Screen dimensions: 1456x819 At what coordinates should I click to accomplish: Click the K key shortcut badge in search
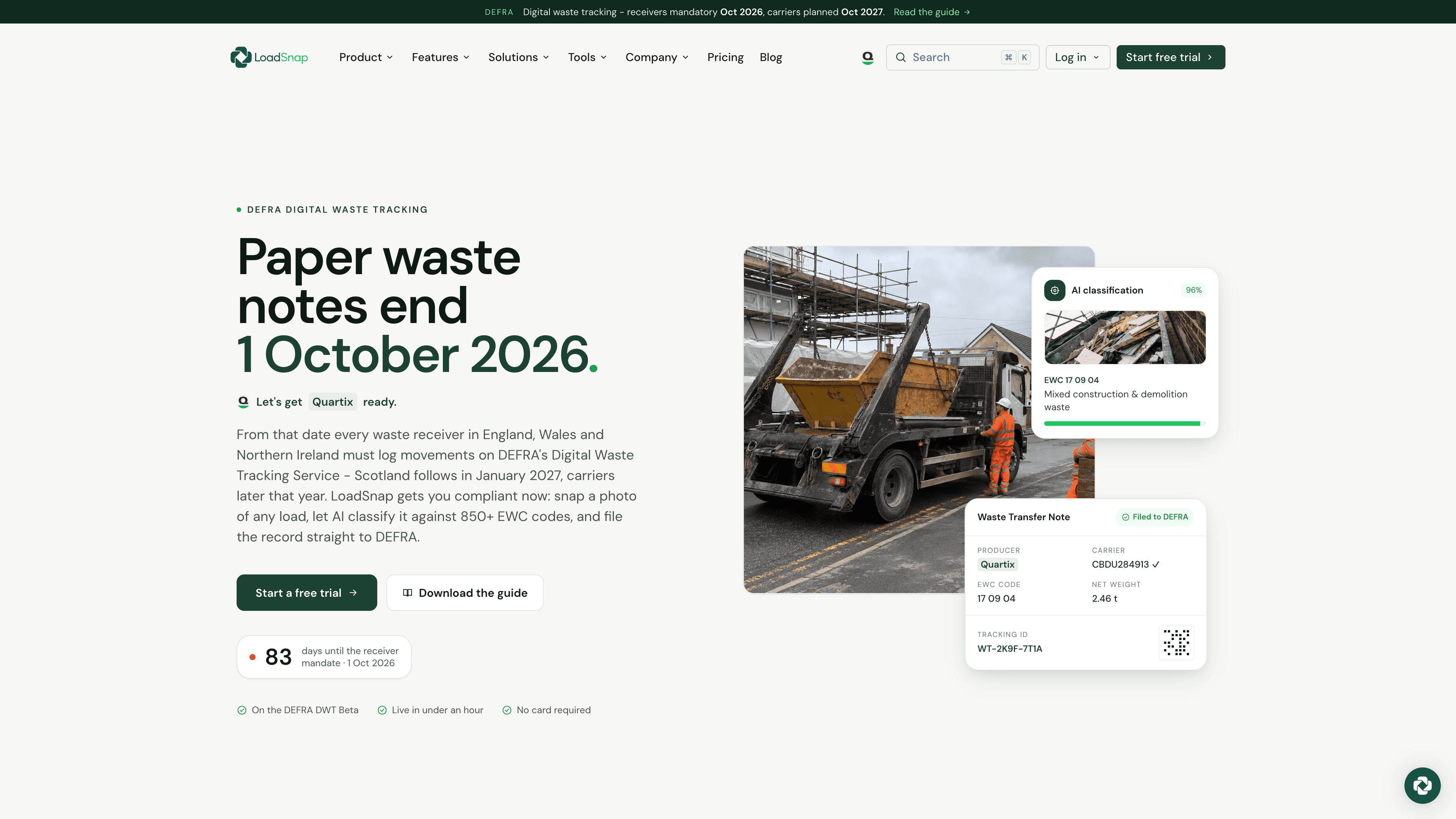(x=1024, y=57)
